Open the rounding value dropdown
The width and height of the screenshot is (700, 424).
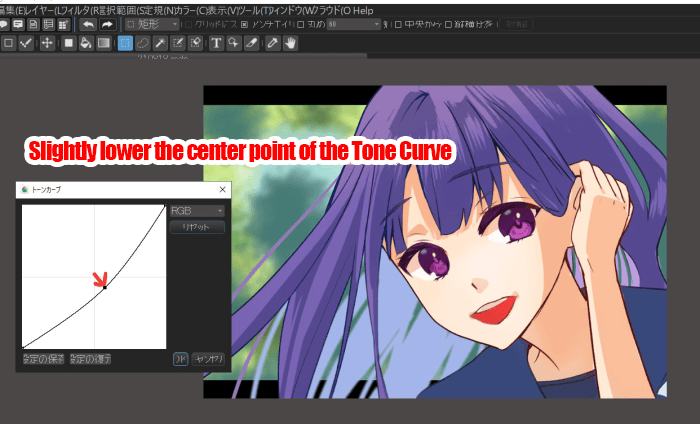tap(354, 24)
